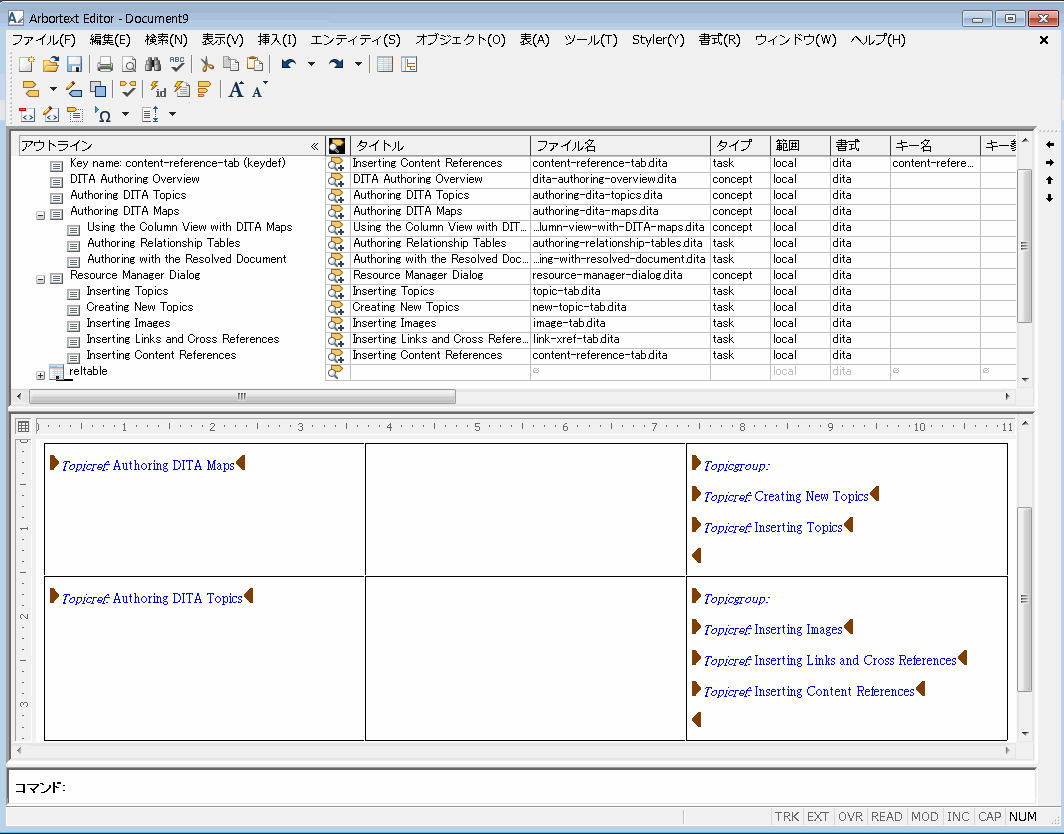This screenshot has height=834, width=1064.
Task: Open the line spacing dropdown arrow
Action: pyautogui.click(x=172, y=114)
